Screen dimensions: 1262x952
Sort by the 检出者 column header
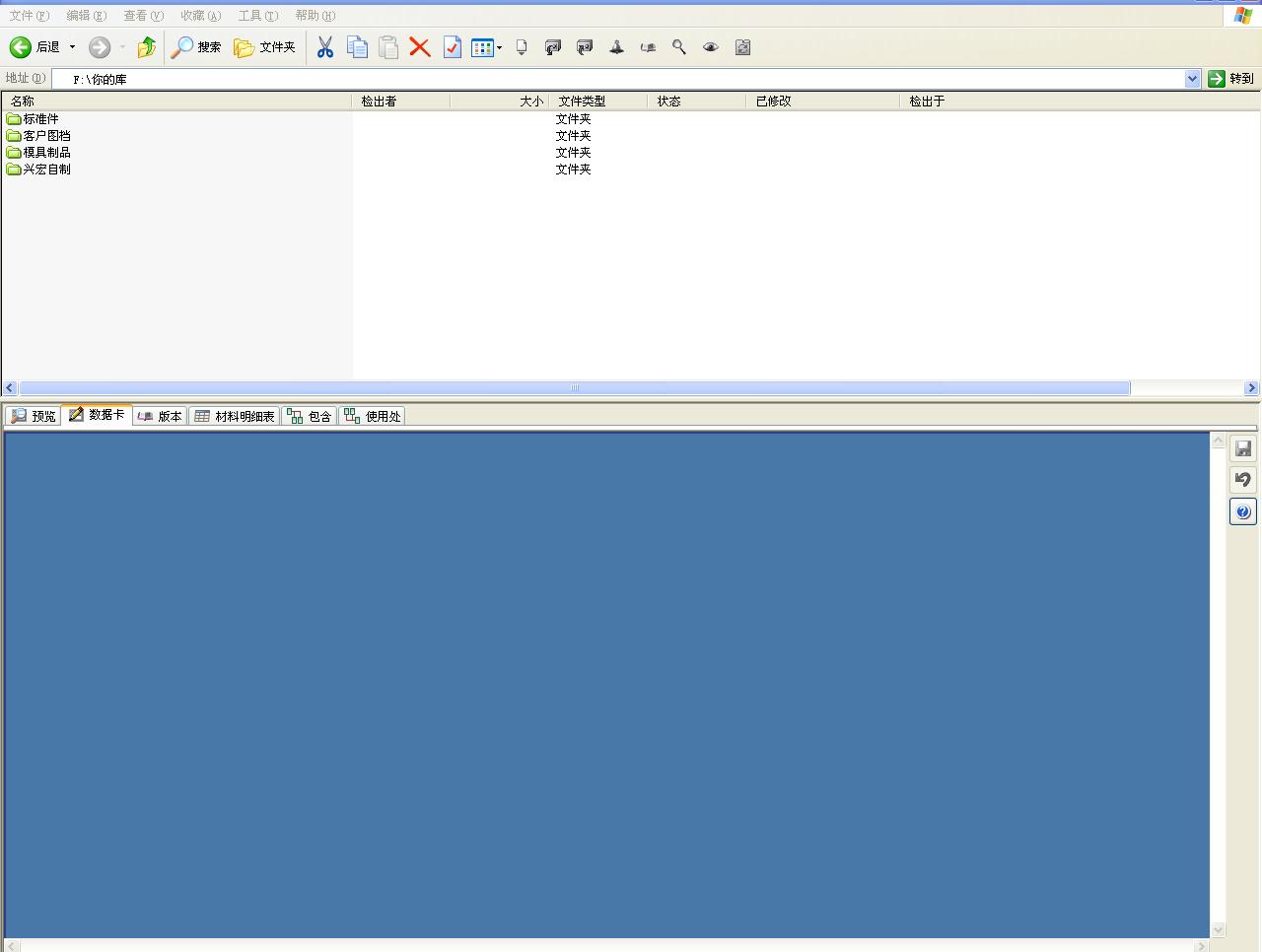[400, 101]
